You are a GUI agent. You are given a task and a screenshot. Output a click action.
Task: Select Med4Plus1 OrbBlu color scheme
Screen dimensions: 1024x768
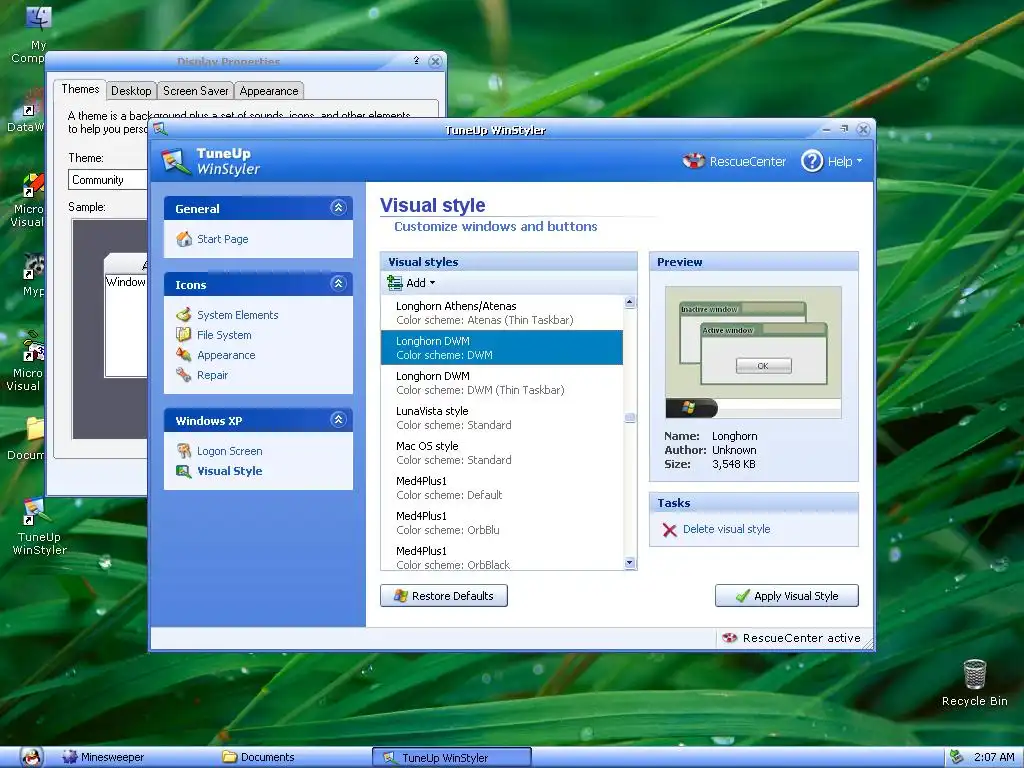502,522
